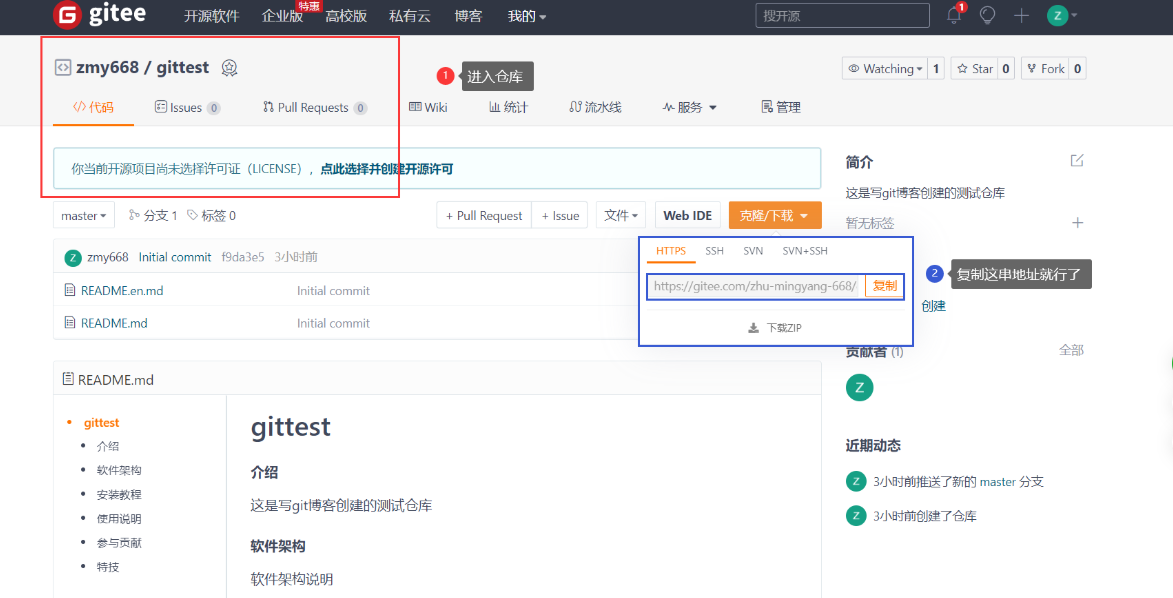
Task: Click the Gitee logo in header
Action: (x=99, y=15)
